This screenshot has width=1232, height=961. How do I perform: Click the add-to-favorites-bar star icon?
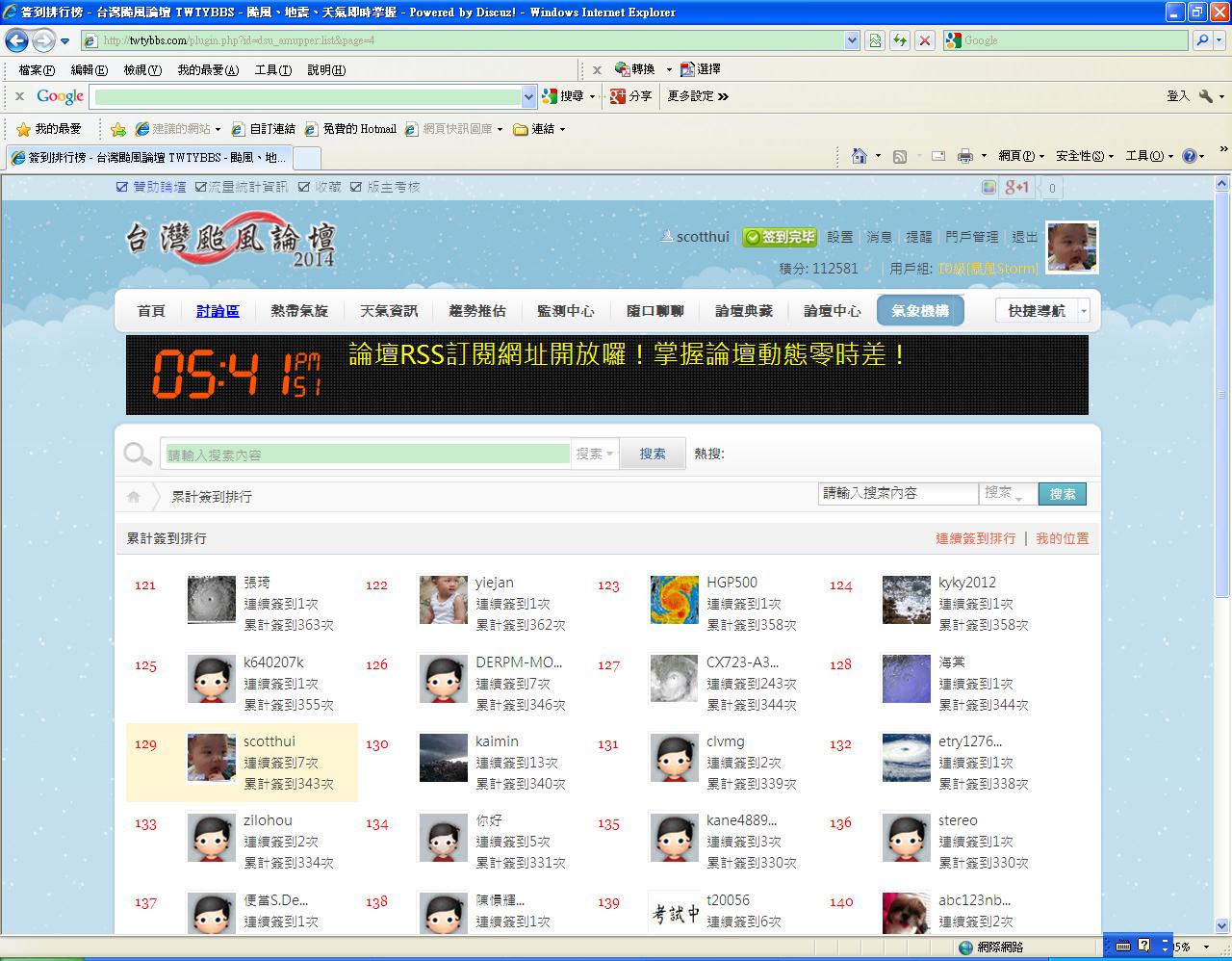[x=117, y=129]
